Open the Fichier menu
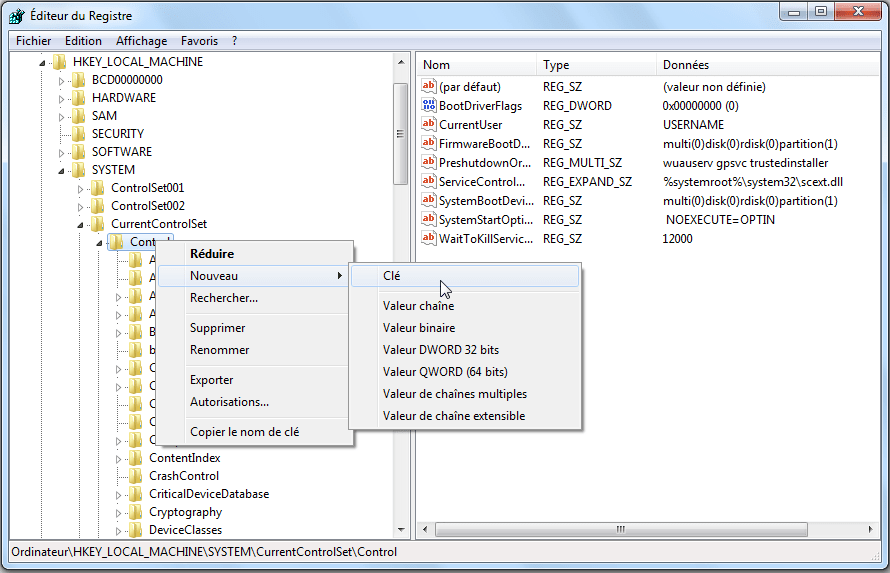This screenshot has width=890, height=573. click(33, 41)
